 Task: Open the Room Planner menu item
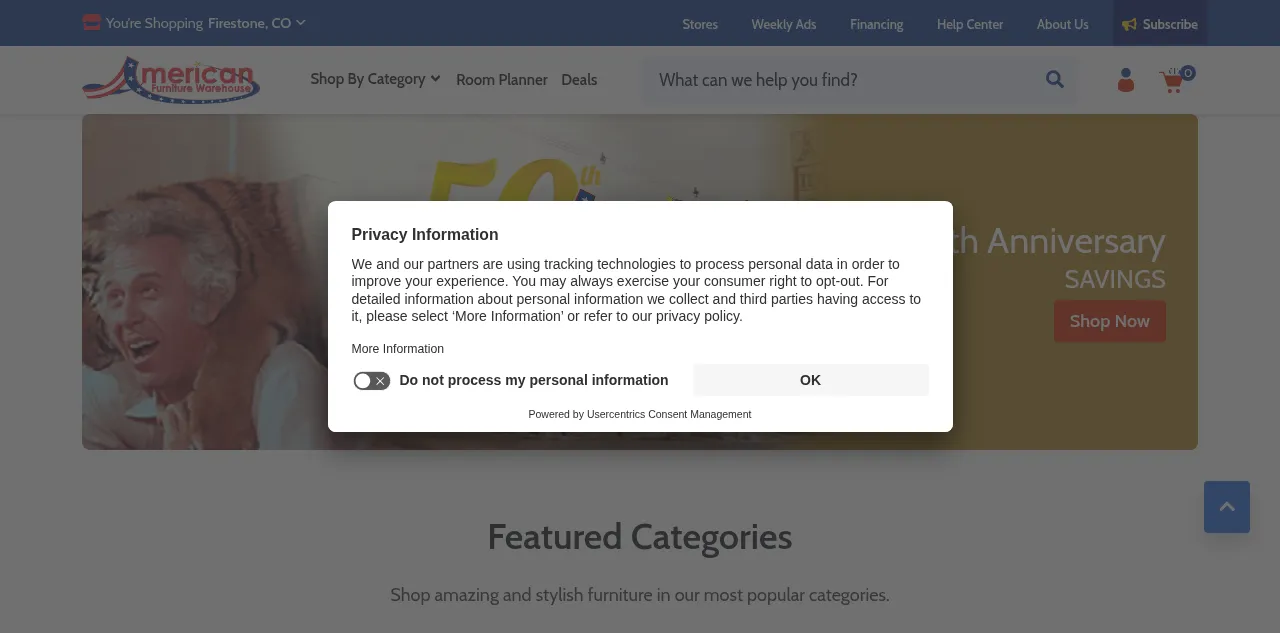pos(502,80)
